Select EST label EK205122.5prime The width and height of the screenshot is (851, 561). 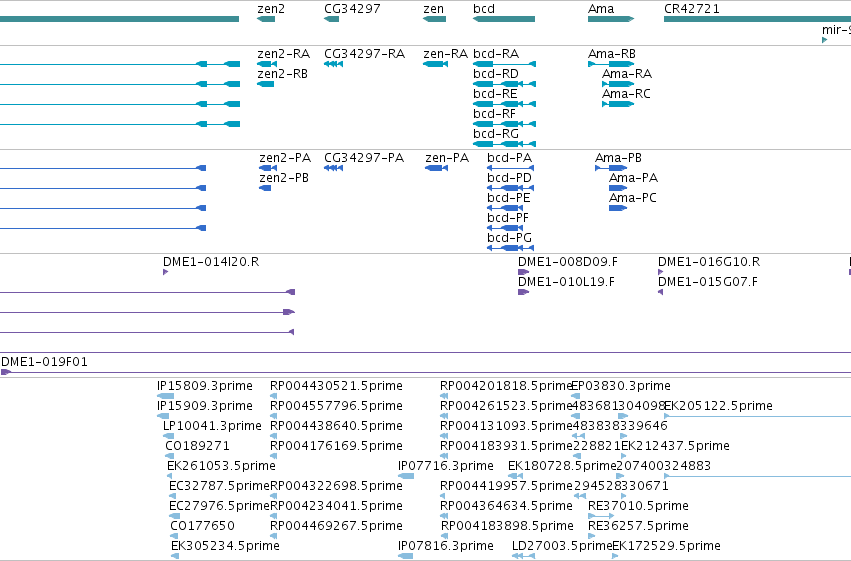(719, 406)
